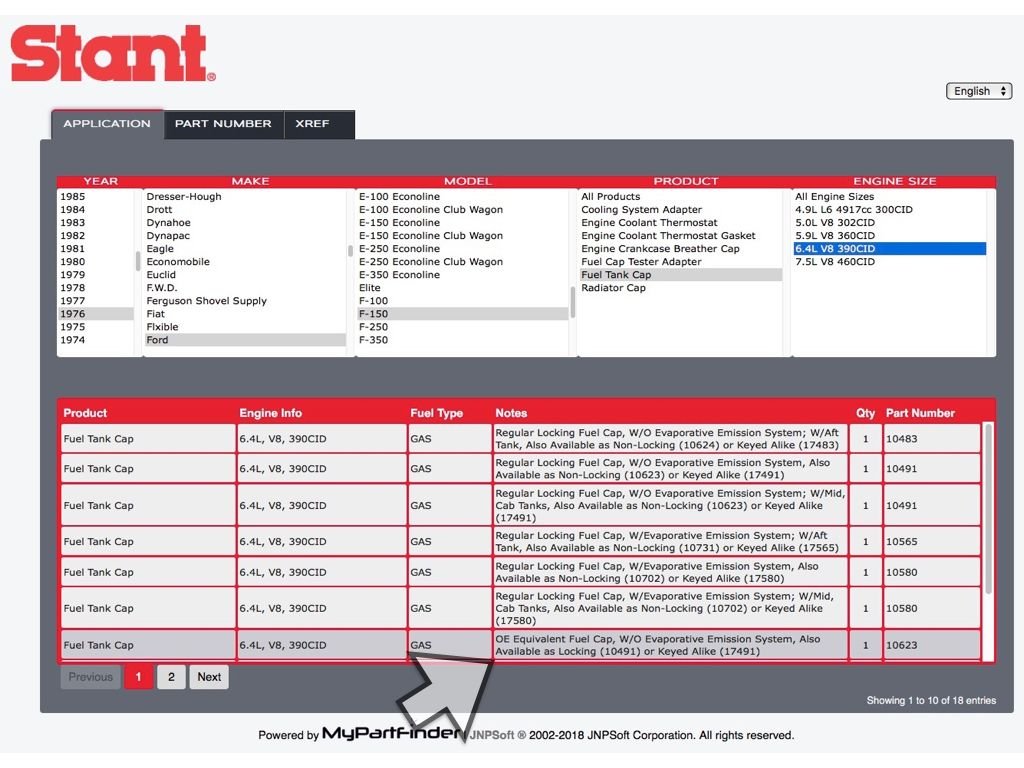Select year 1977 in Year list
This screenshot has height=768, width=1024.
click(x=73, y=301)
